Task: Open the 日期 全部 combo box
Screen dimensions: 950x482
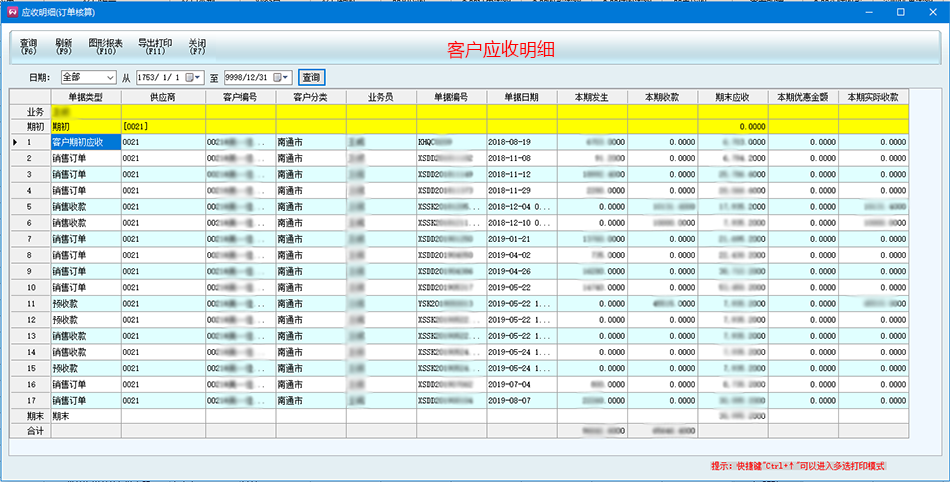Action: [88, 78]
